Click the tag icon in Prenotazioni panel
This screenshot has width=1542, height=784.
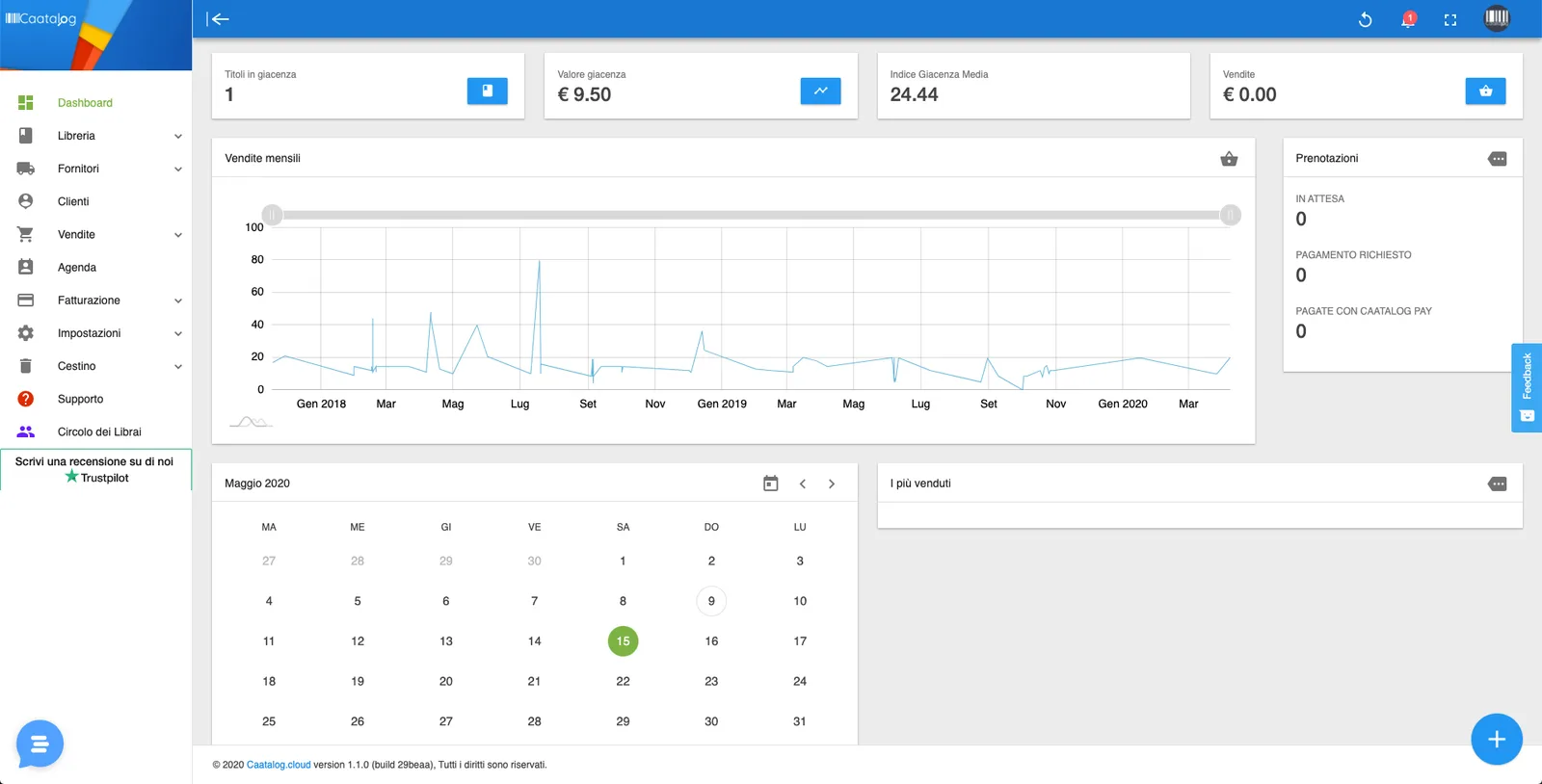(x=1497, y=159)
